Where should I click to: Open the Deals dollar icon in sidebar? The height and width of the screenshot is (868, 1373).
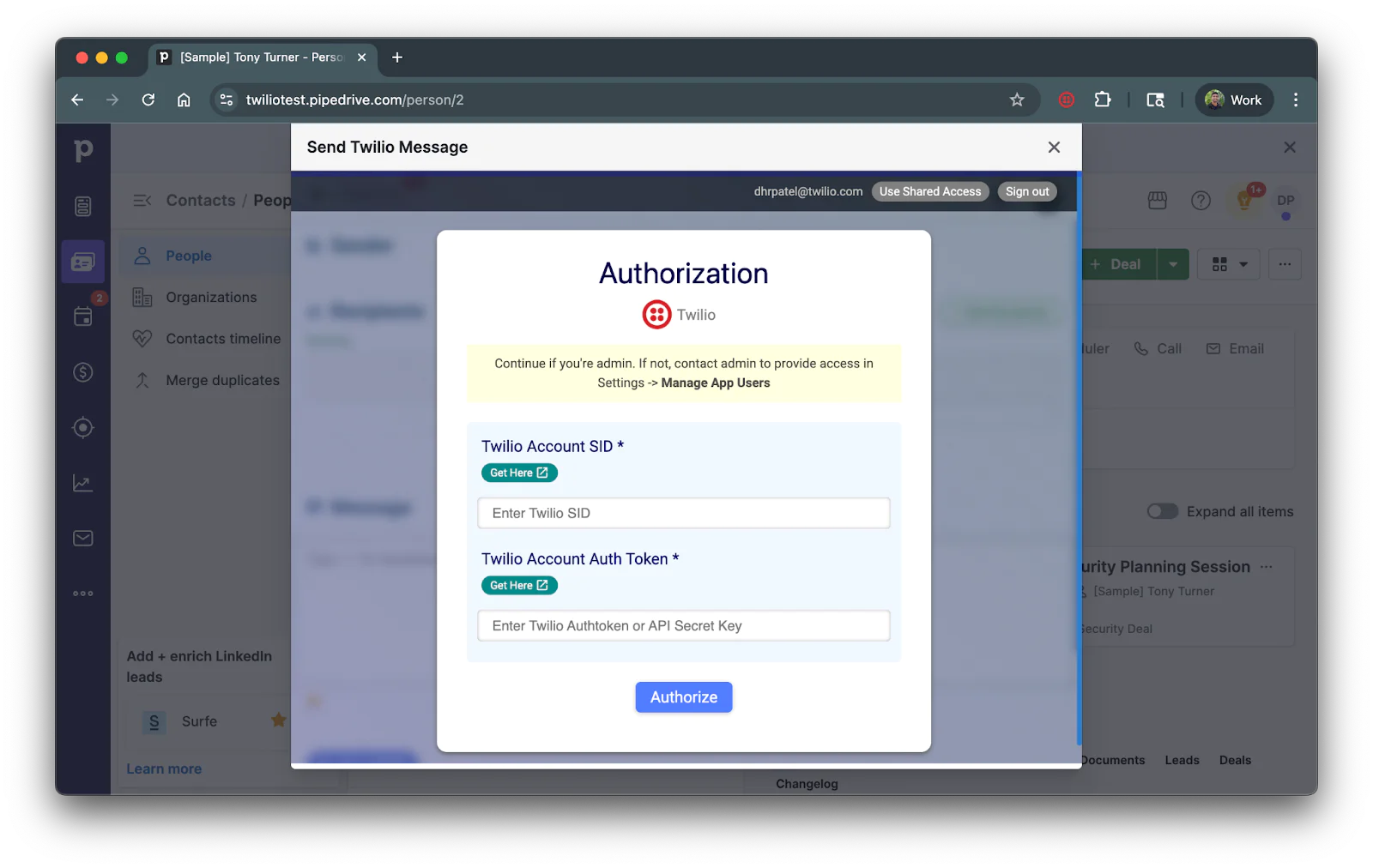82,372
